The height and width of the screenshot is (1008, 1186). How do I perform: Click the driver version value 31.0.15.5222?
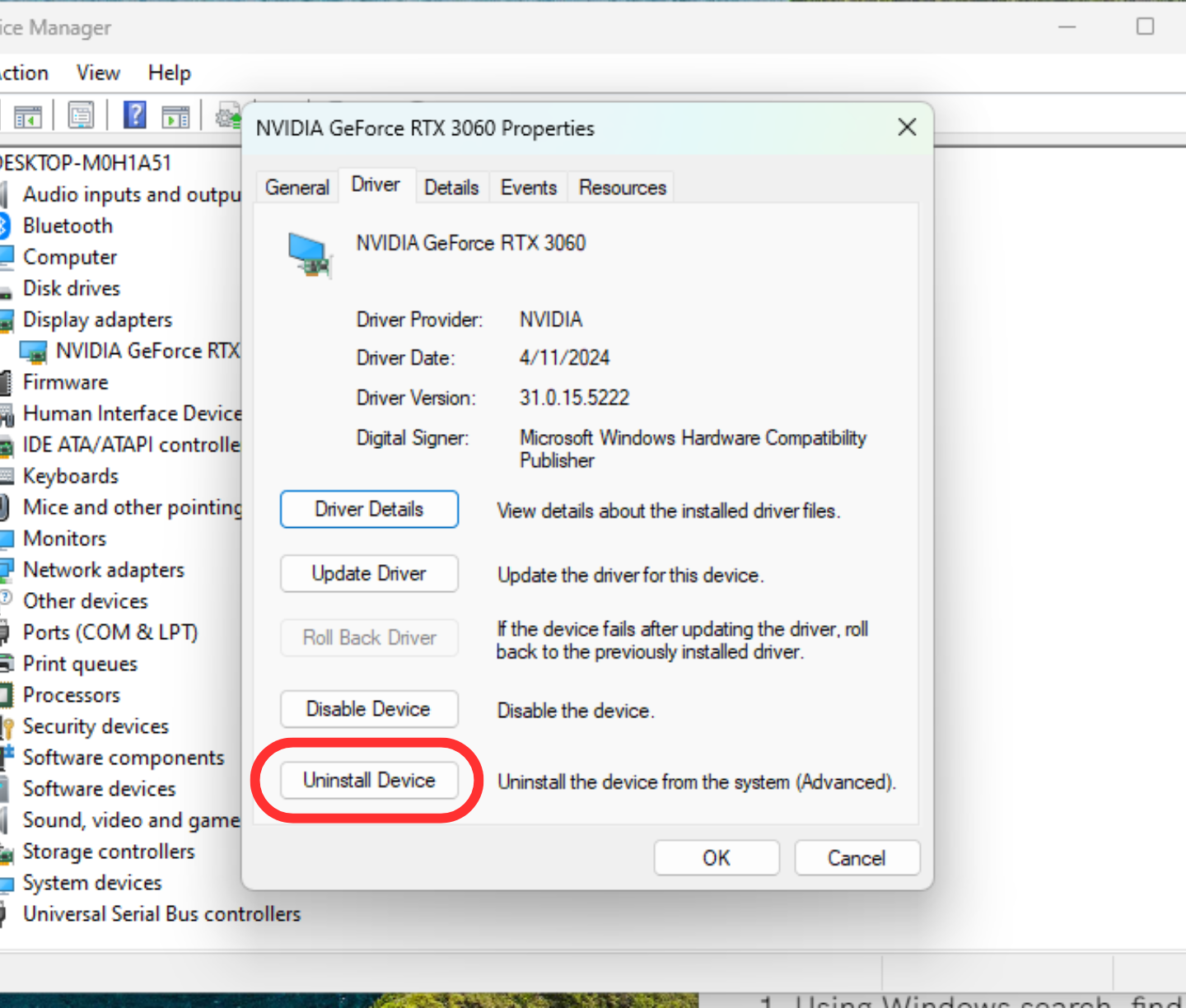(574, 398)
